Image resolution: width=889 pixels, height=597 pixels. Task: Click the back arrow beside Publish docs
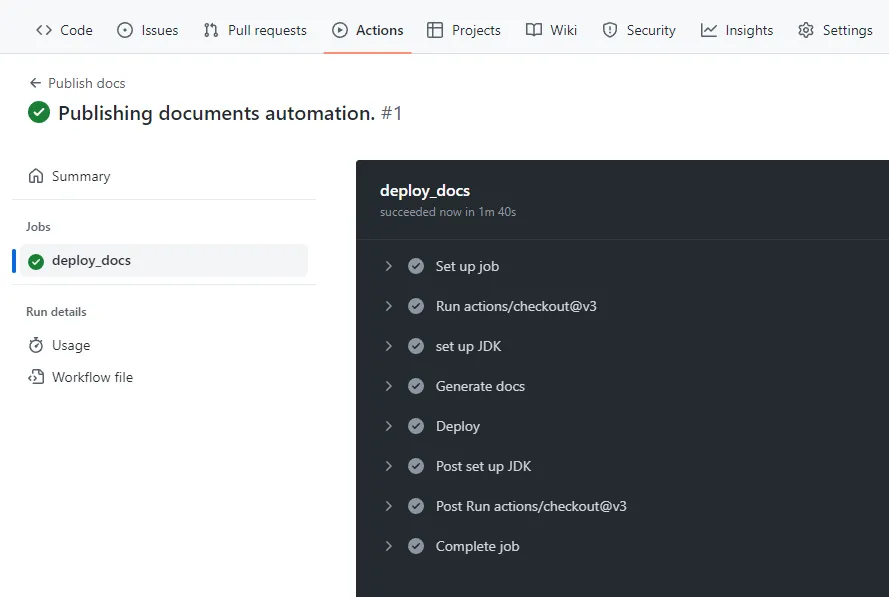pos(36,83)
